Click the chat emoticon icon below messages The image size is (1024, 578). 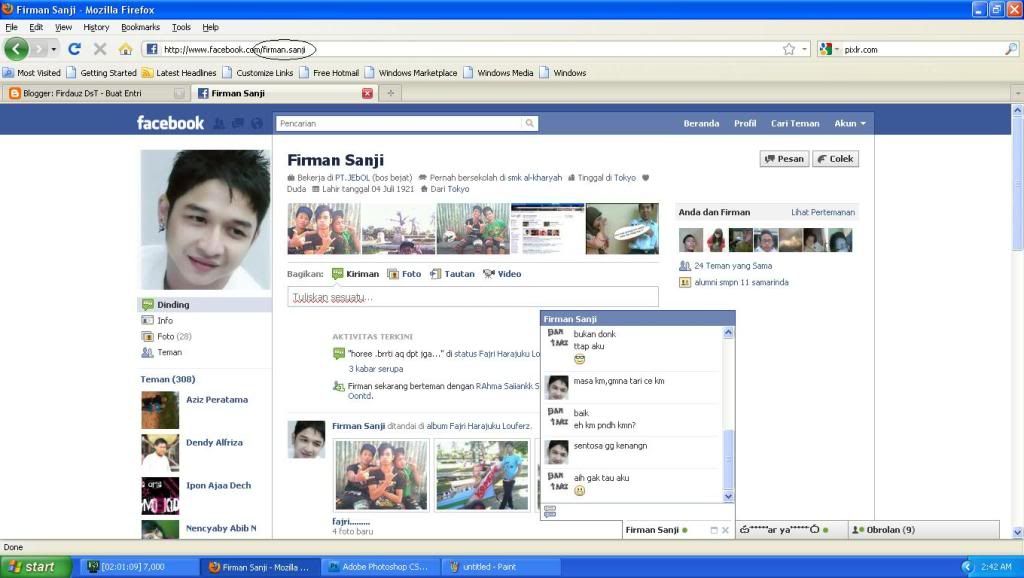pyautogui.click(x=550, y=512)
